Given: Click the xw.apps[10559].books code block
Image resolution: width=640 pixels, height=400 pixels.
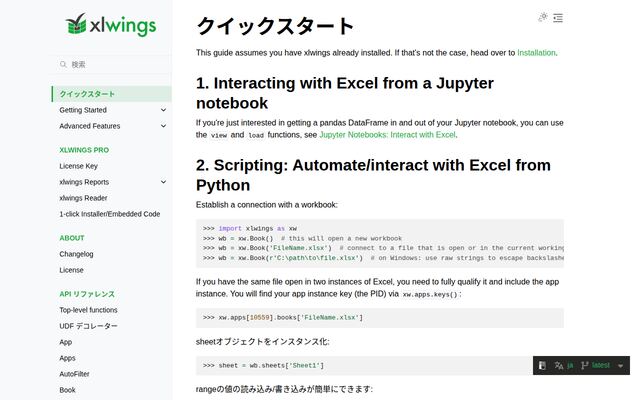Looking at the screenshot, I should click(x=380, y=318).
